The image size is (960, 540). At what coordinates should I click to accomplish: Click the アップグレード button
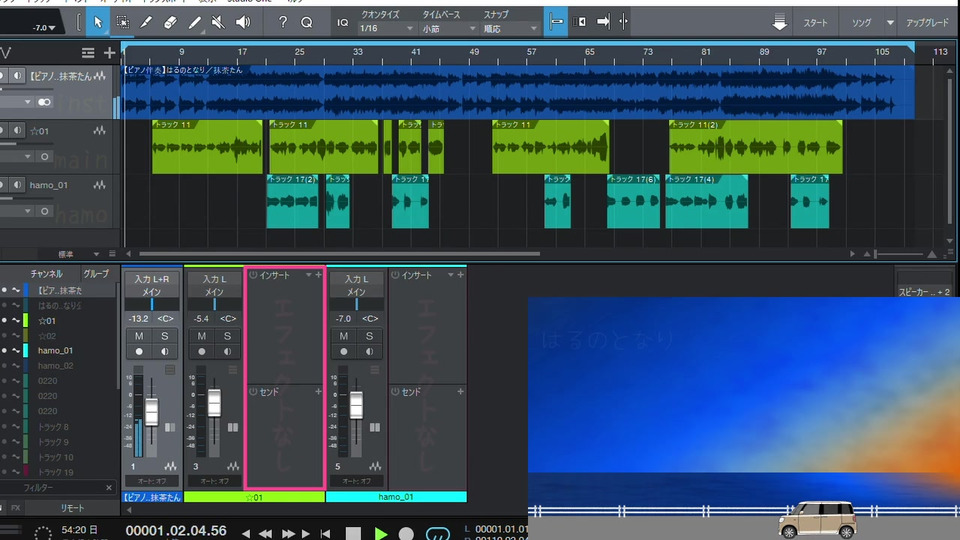tap(928, 22)
